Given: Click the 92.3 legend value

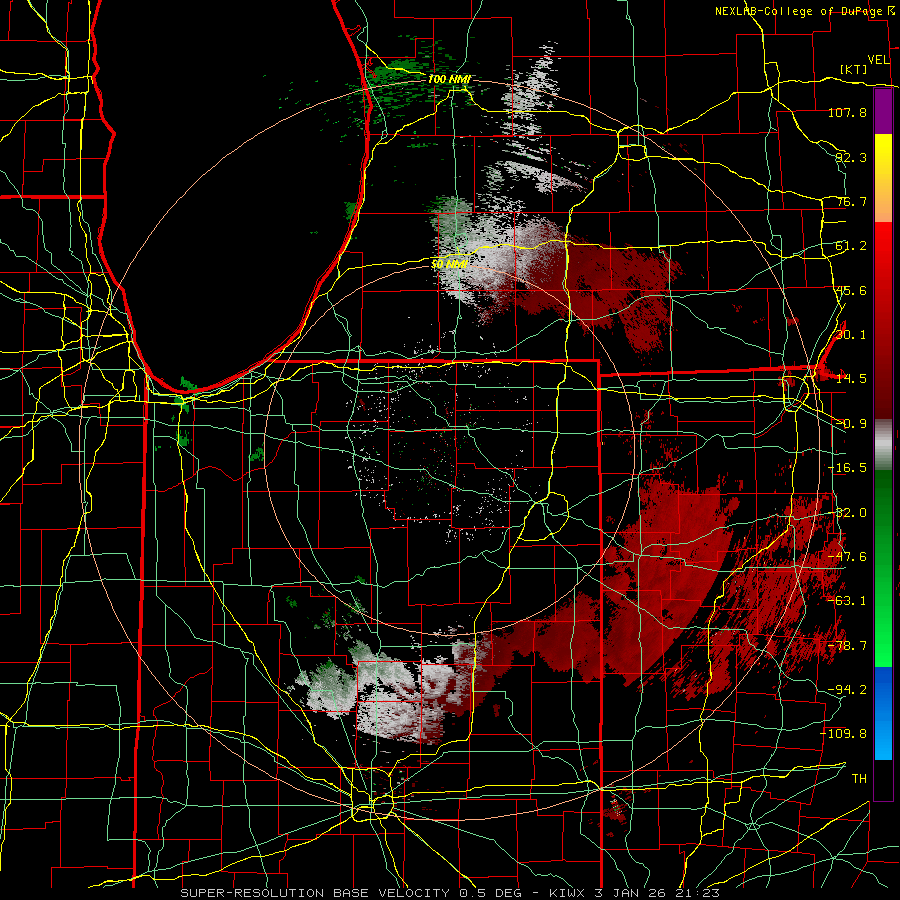Looking at the screenshot, I should [851, 157].
